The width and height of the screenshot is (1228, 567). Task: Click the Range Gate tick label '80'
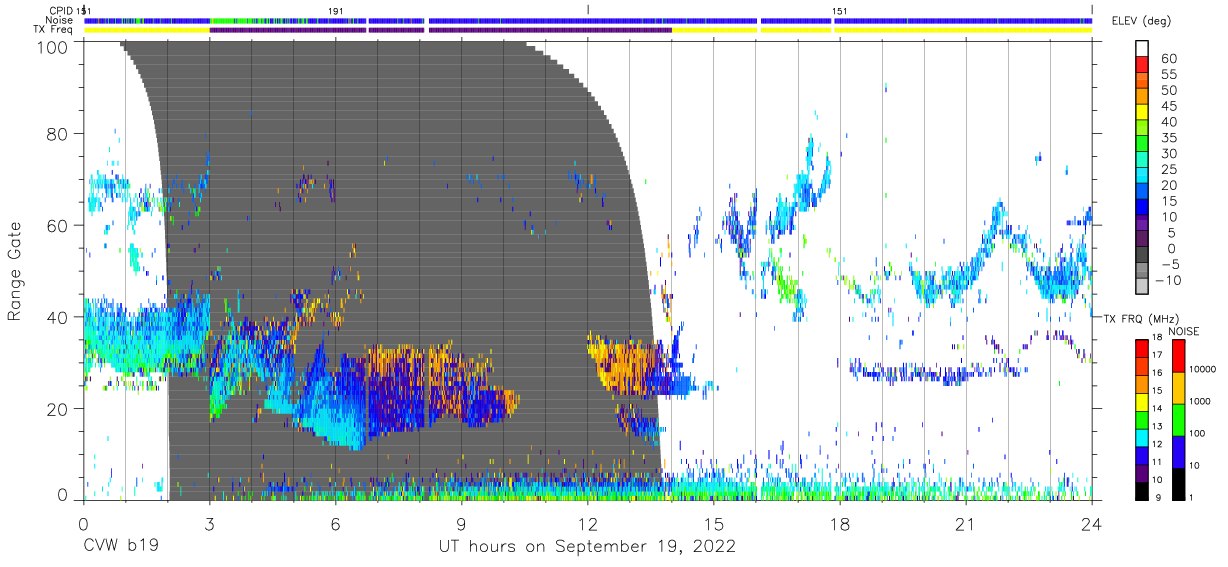click(x=57, y=134)
